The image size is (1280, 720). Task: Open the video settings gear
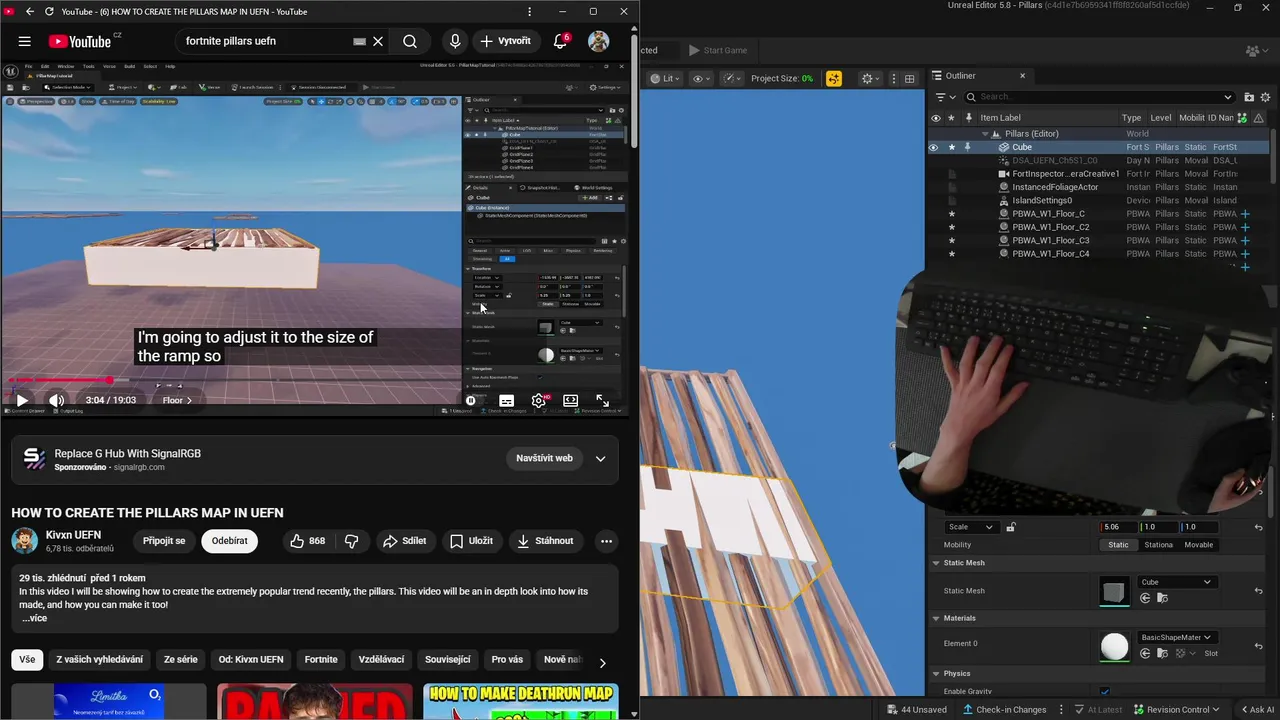[539, 400]
